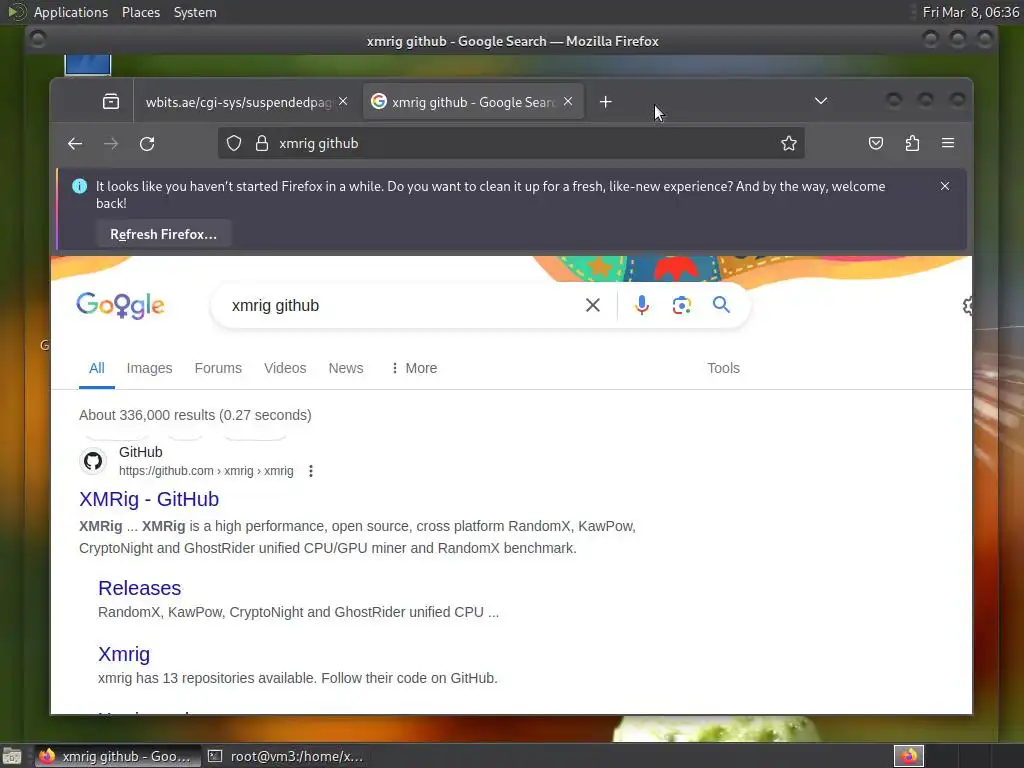Switch to Videos results

pos(285,368)
